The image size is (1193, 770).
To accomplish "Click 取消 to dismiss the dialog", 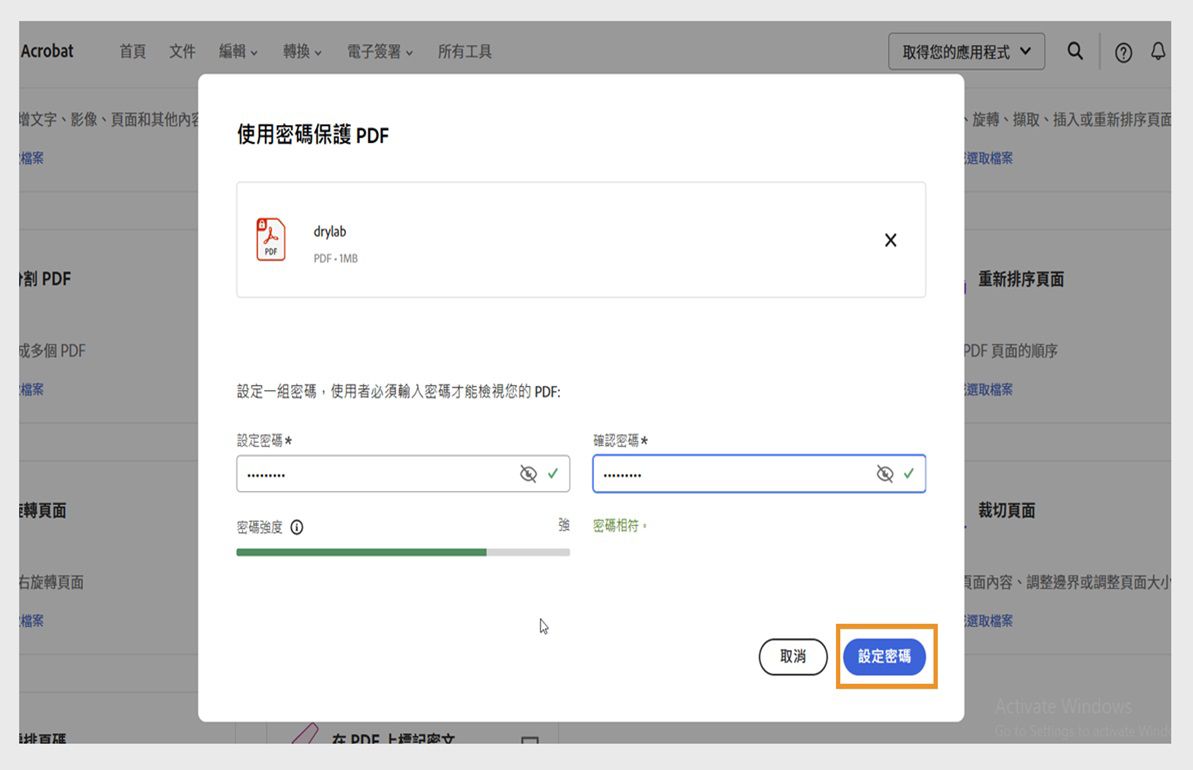I will [793, 657].
